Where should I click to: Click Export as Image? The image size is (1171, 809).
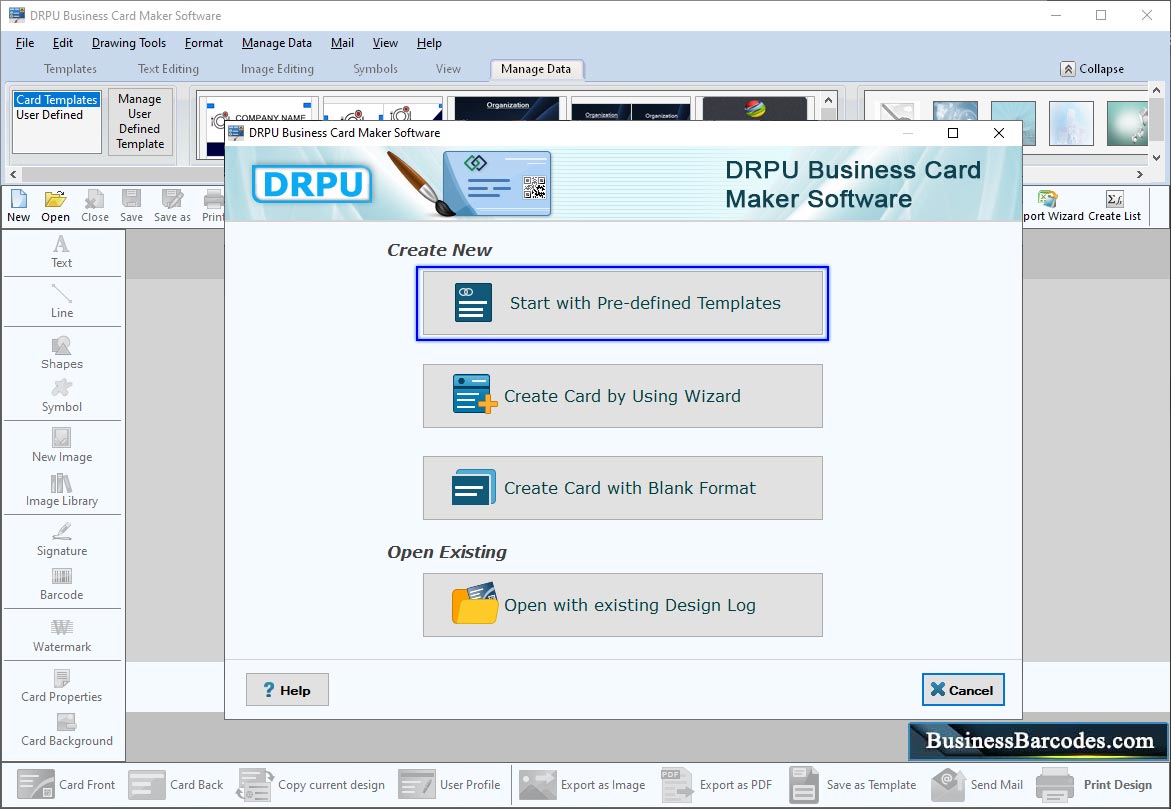click(582, 784)
